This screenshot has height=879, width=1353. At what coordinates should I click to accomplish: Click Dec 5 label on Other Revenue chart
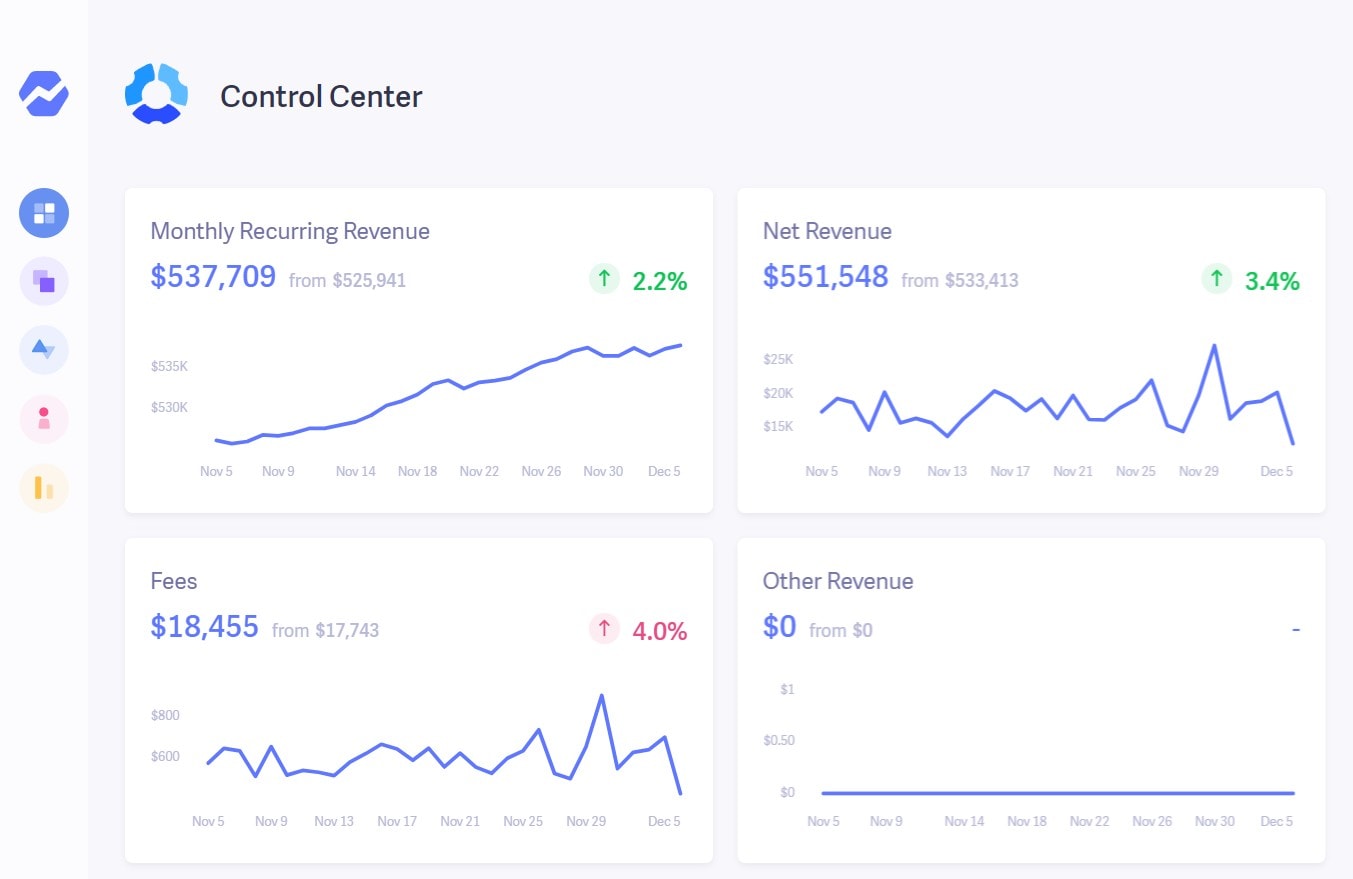pyautogui.click(x=1277, y=821)
